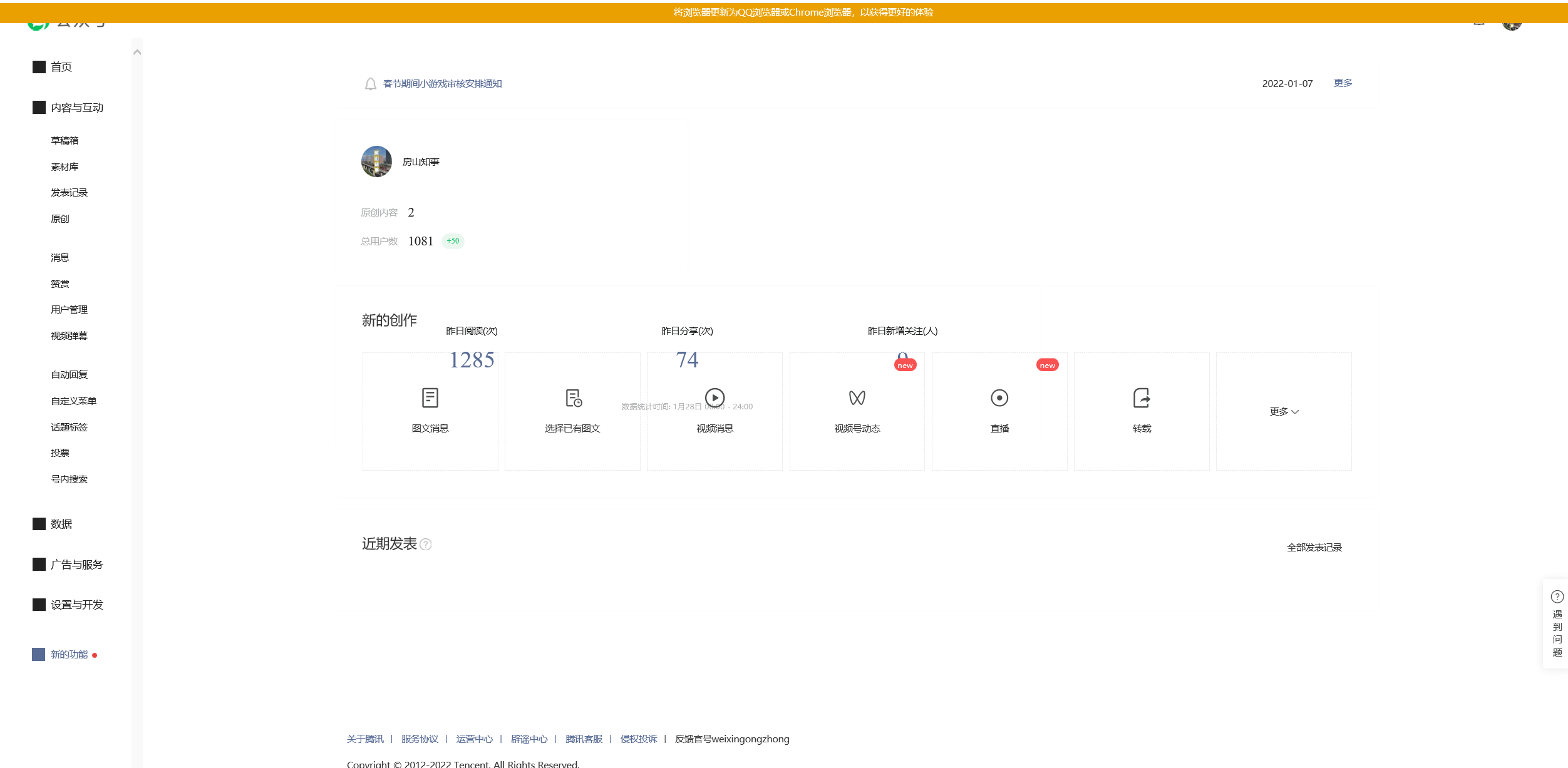Click the notification bell icon

pyautogui.click(x=370, y=84)
